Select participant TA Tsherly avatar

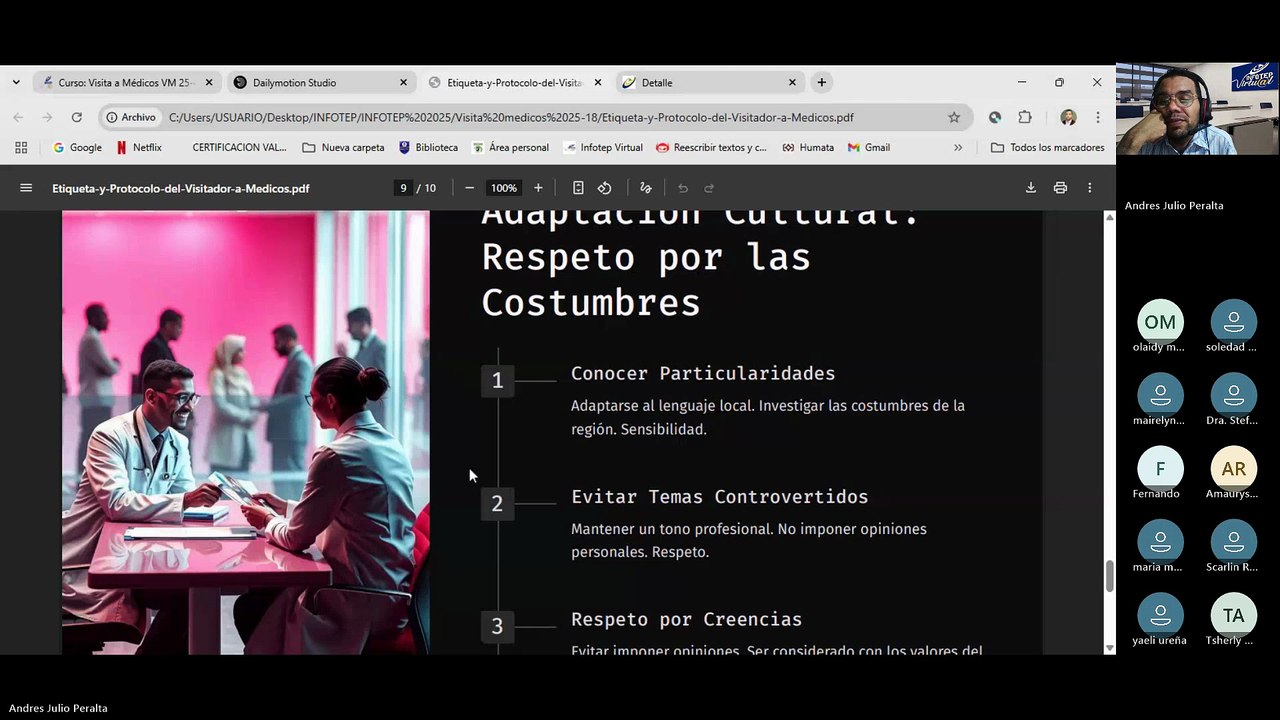tap(1233, 615)
